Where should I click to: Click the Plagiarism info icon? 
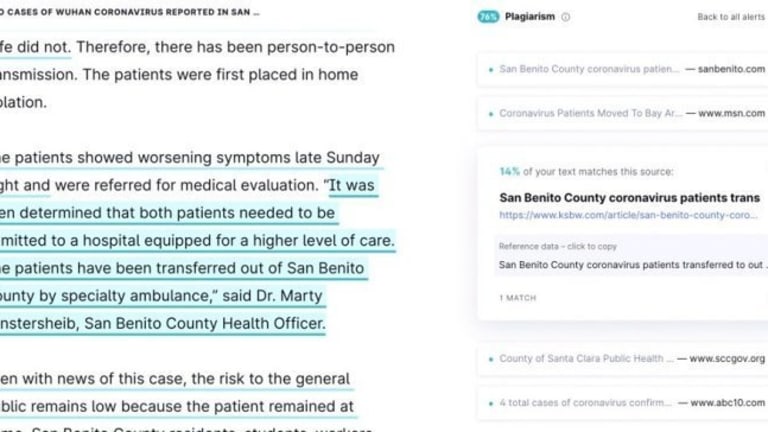click(565, 17)
